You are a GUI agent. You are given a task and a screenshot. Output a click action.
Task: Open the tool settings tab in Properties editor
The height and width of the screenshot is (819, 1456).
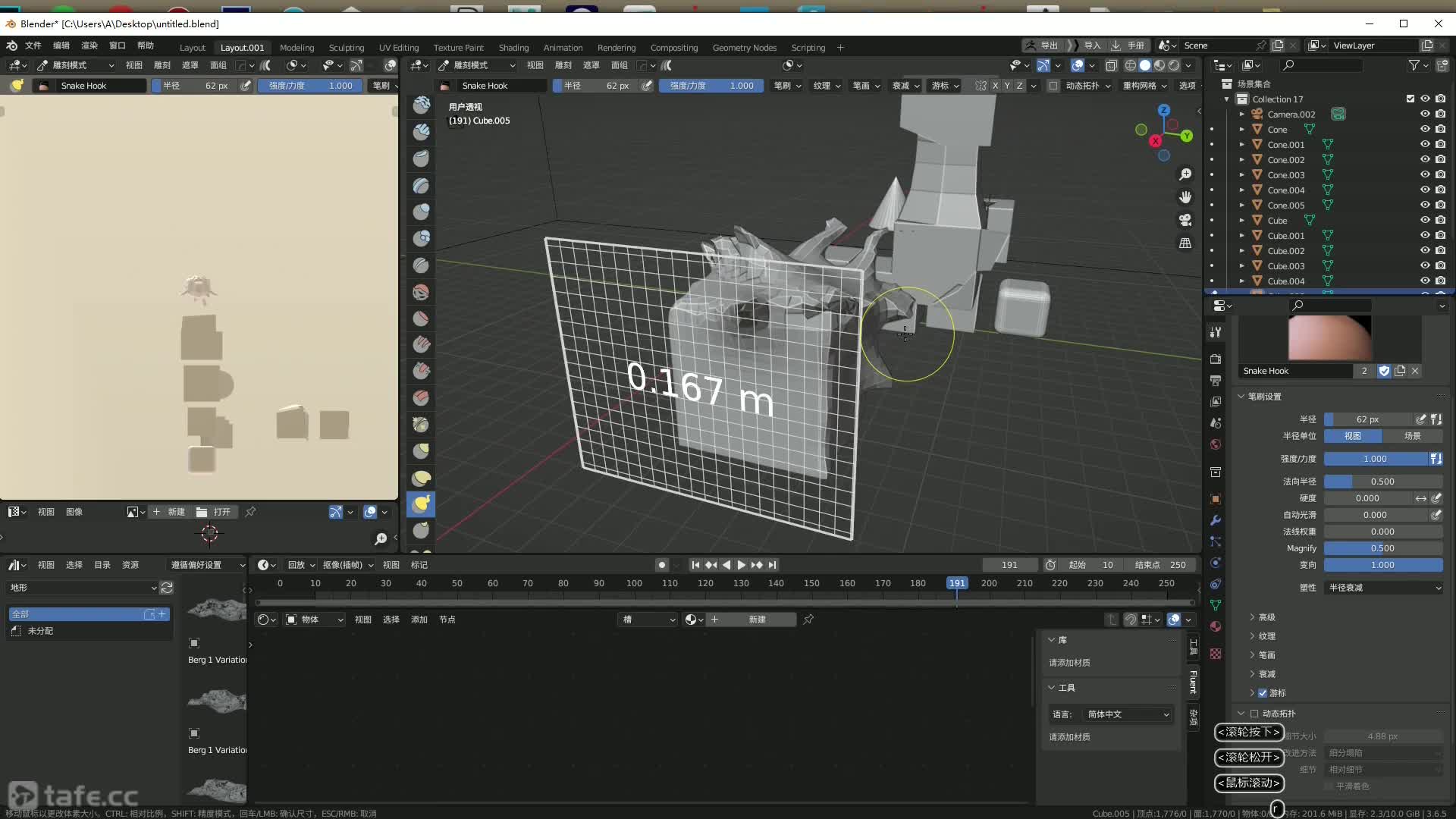[1216, 332]
